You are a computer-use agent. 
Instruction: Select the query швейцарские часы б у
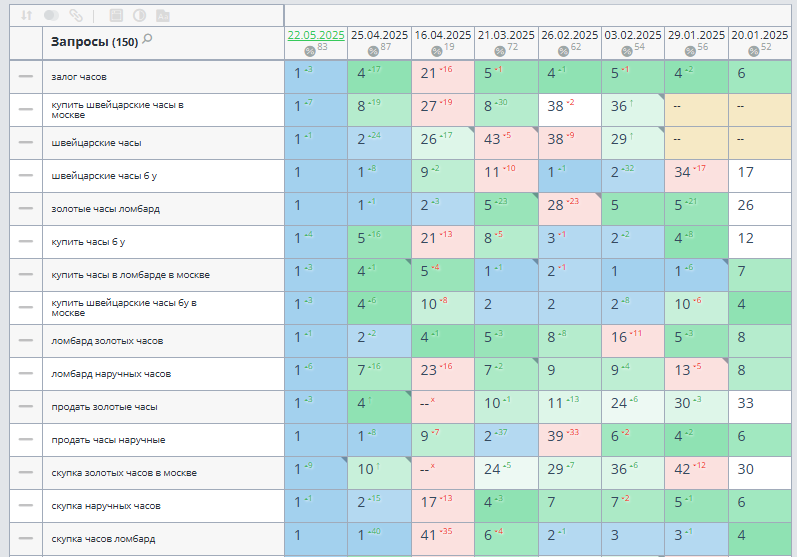click(x=104, y=176)
